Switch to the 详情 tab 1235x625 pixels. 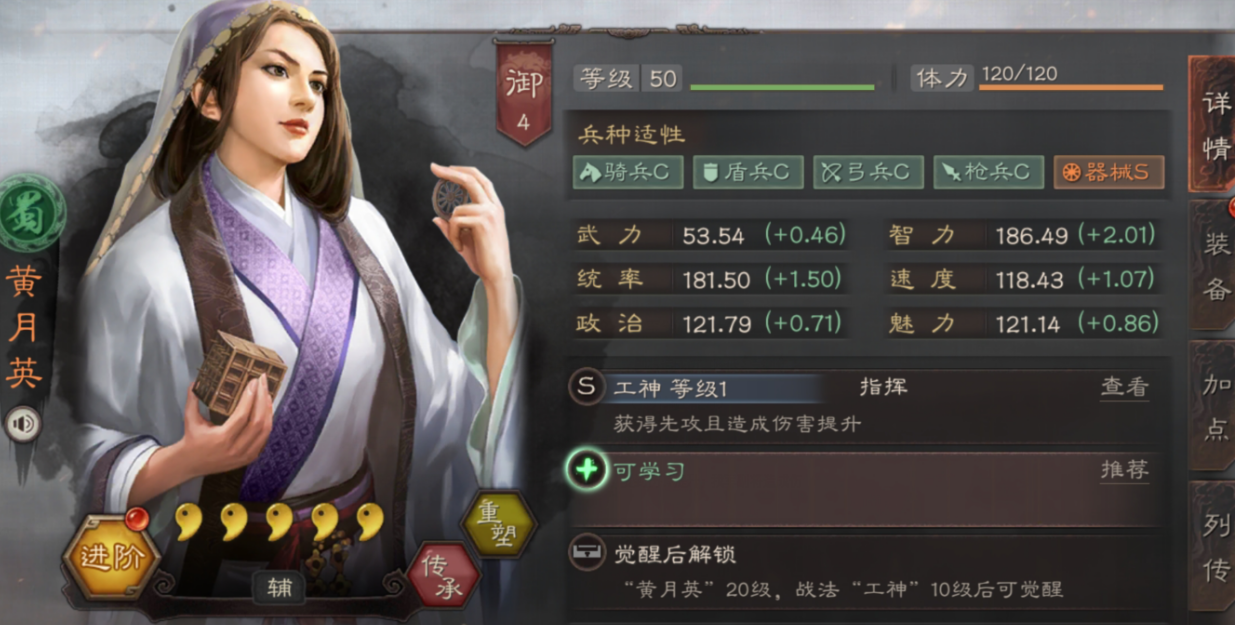pos(1213,125)
